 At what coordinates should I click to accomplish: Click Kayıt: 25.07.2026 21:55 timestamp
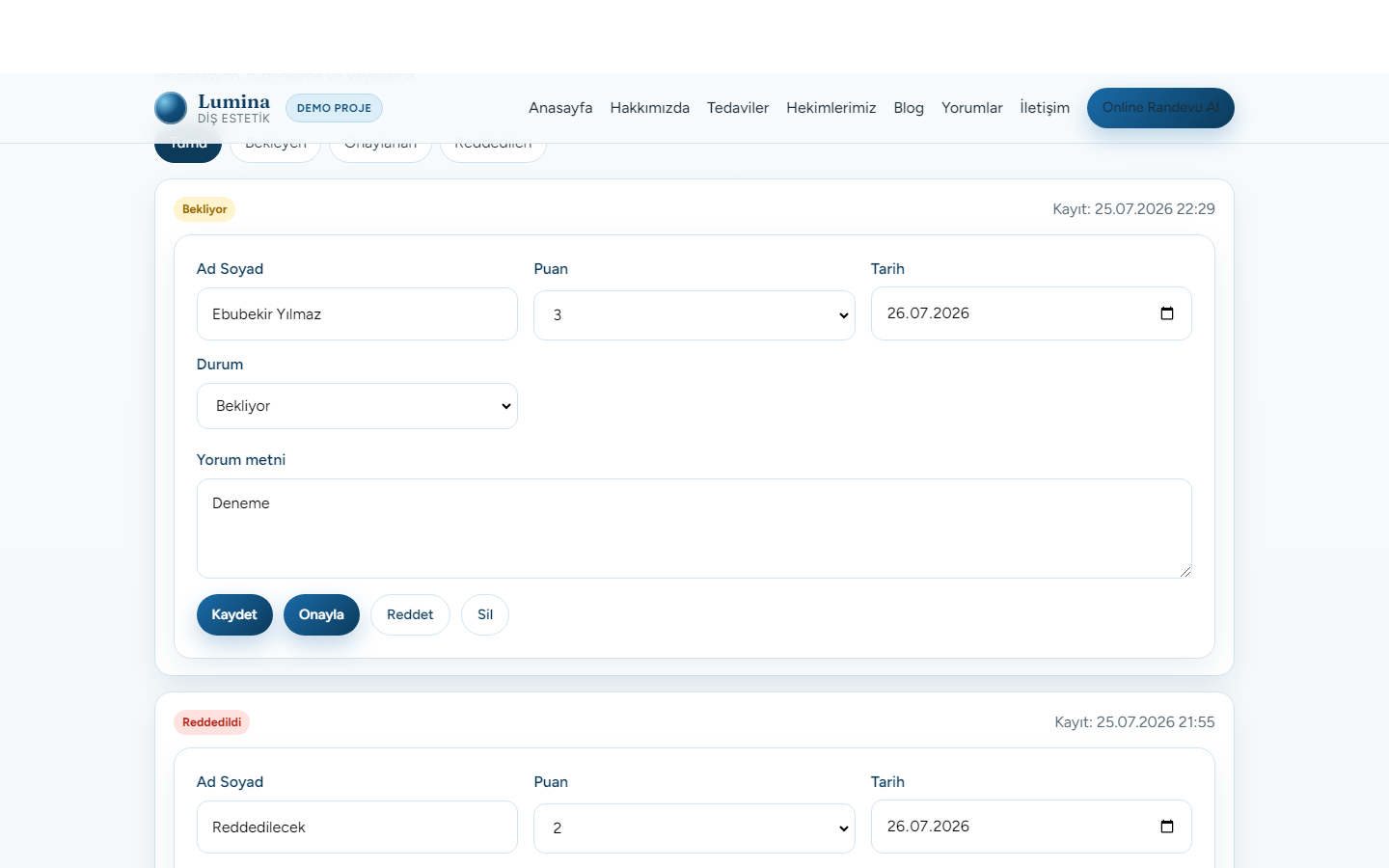click(x=1134, y=722)
